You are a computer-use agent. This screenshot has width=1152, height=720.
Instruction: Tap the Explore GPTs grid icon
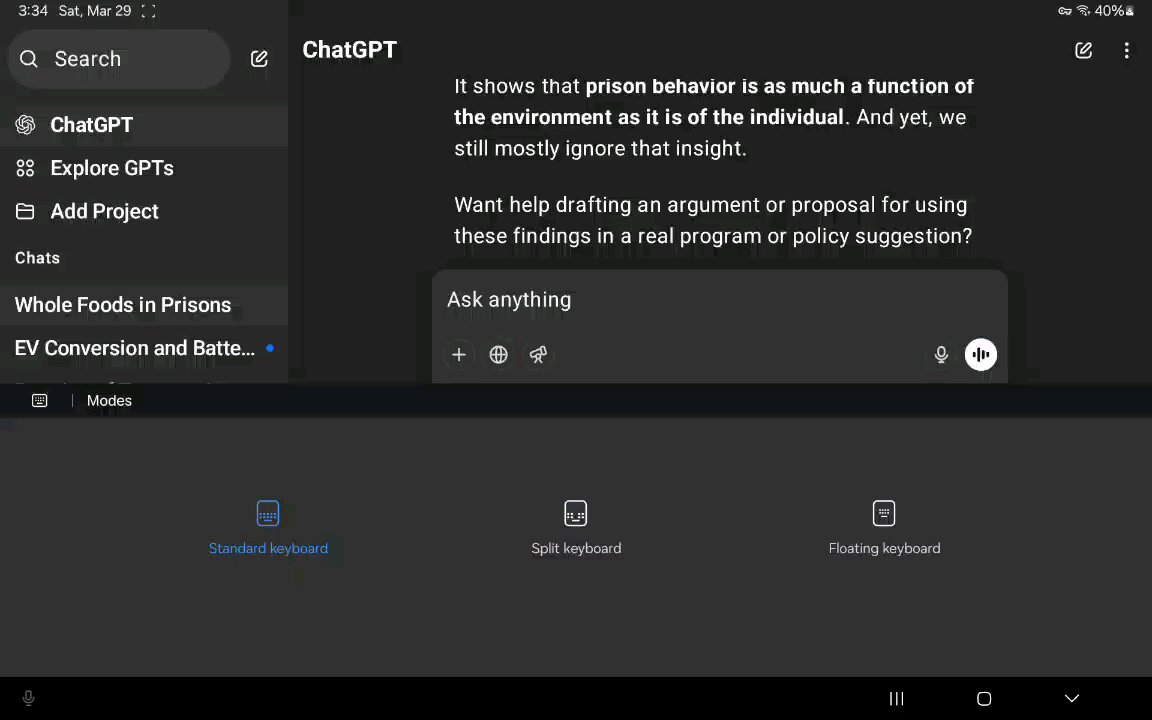26,168
